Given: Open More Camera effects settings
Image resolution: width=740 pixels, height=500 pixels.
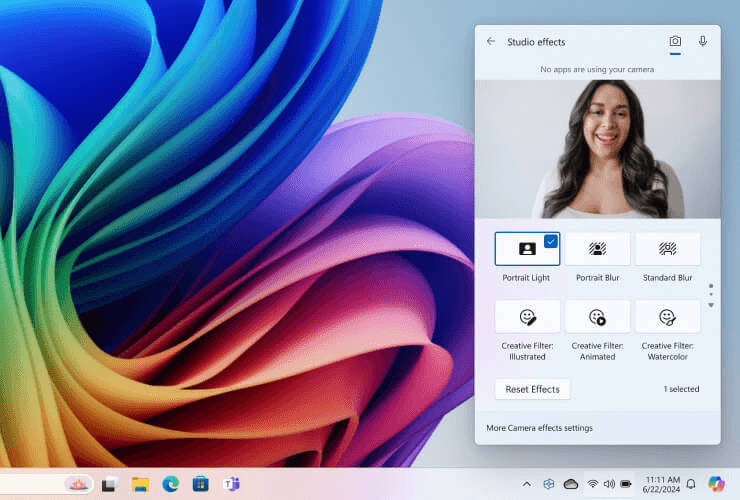Looking at the screenshot, I should (539, 428).
